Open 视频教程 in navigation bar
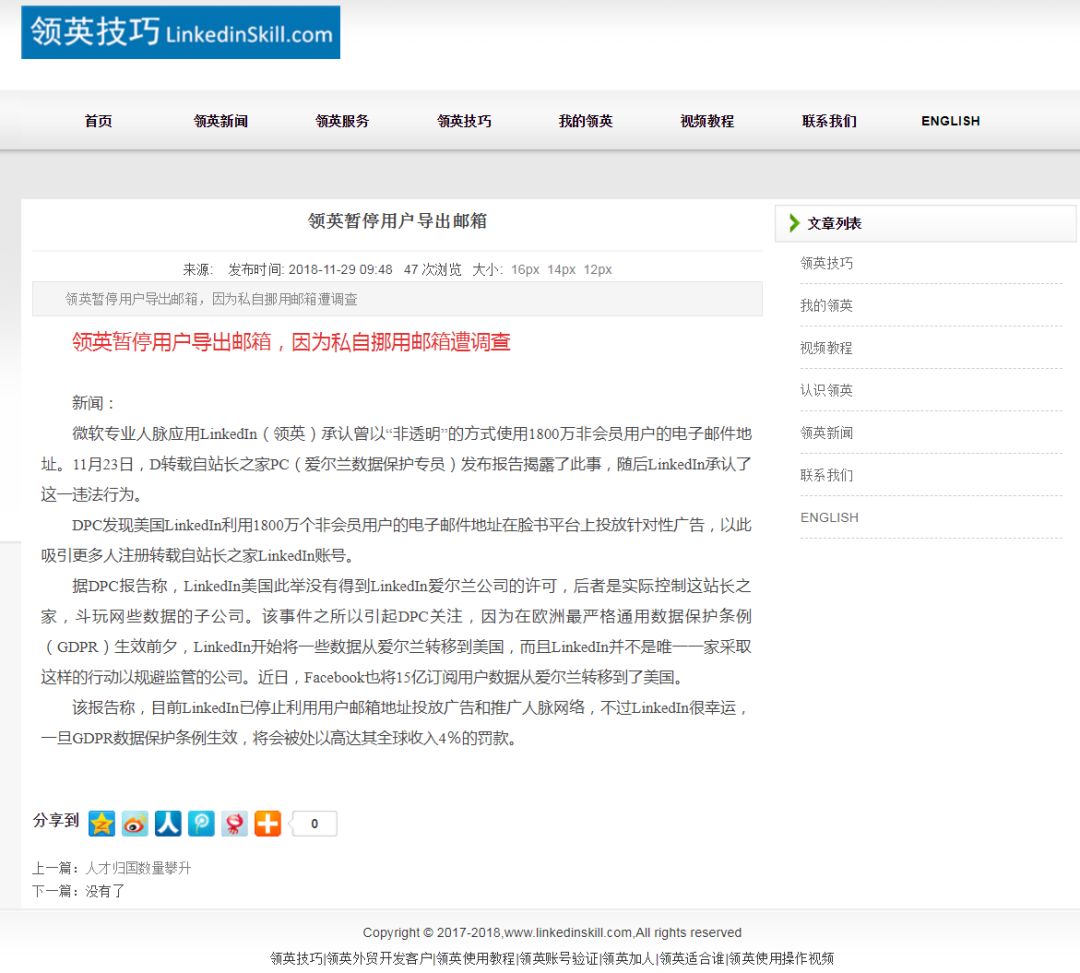Viewport: 1080px width, 973px height. click(x=707, y=121)
